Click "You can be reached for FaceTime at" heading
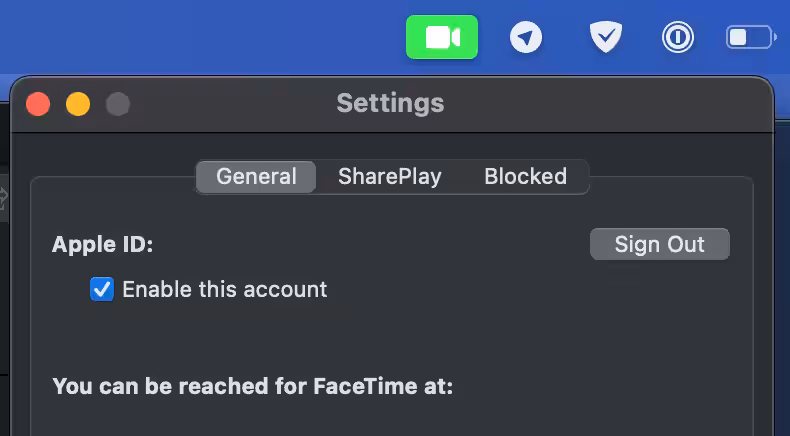 point(253,386)
